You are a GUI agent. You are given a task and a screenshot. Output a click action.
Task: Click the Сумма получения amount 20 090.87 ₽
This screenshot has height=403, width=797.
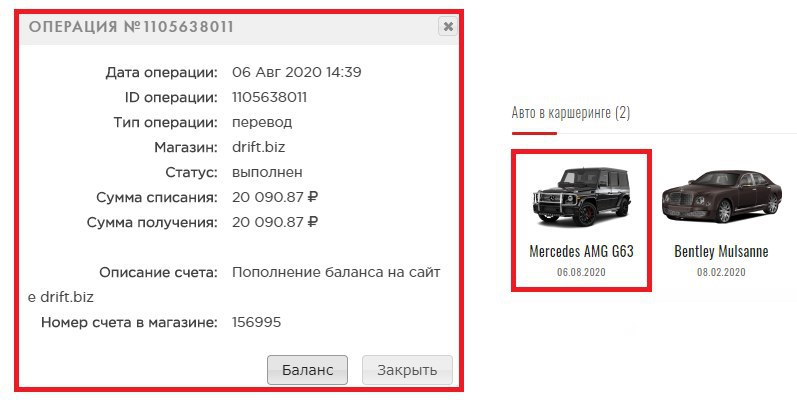point(275,222)
